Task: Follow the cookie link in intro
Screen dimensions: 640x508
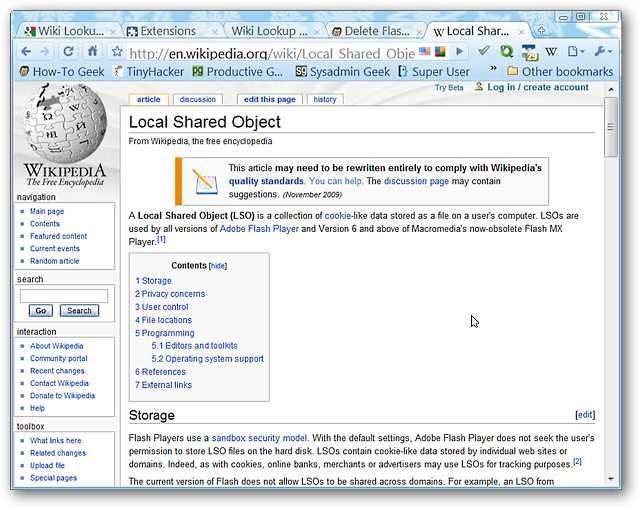Action: click(338, 216)
